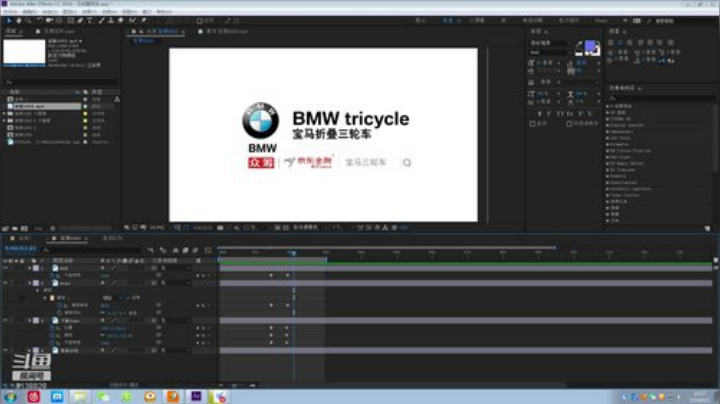720x404 pixels.
Task: Toggle the Ligatures checkbox in Character panel
Action: [533, 124]
